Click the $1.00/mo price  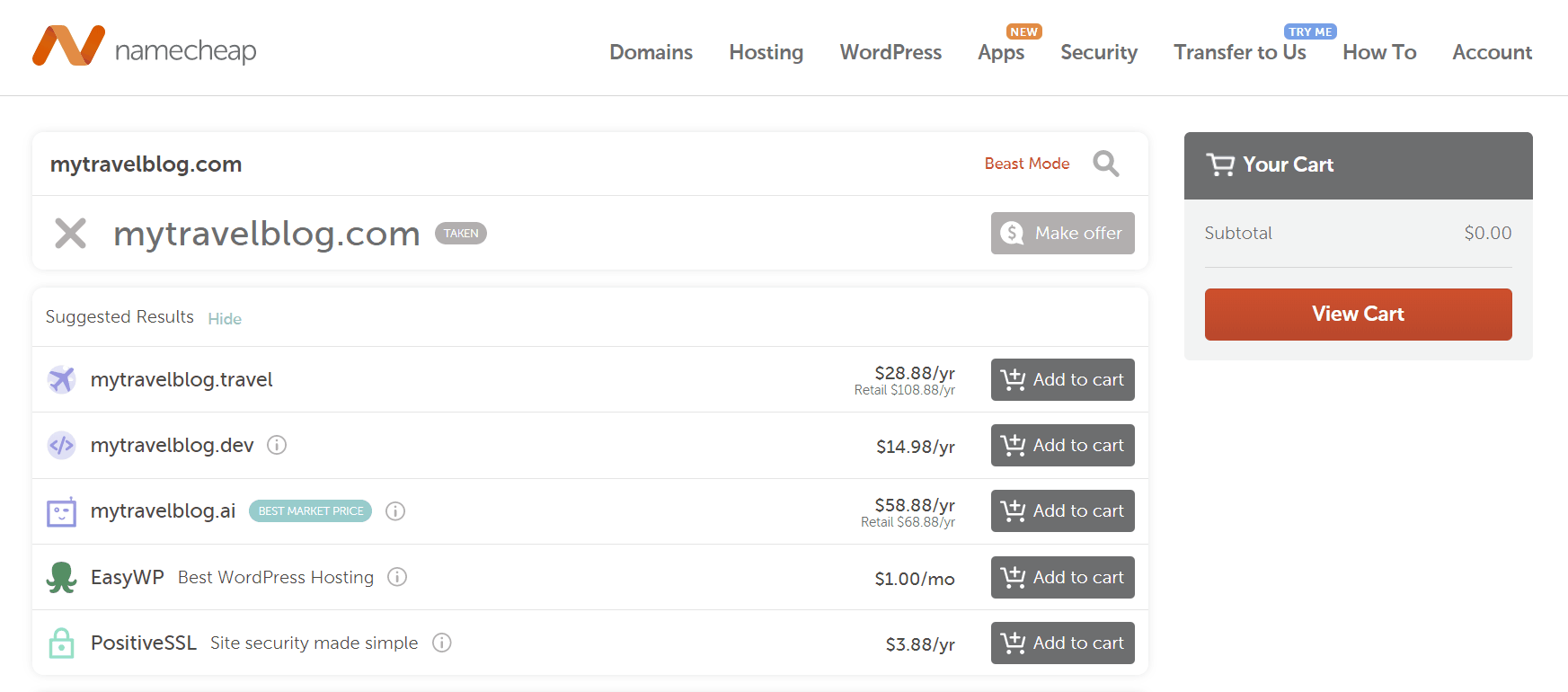(x=915, y=579)
